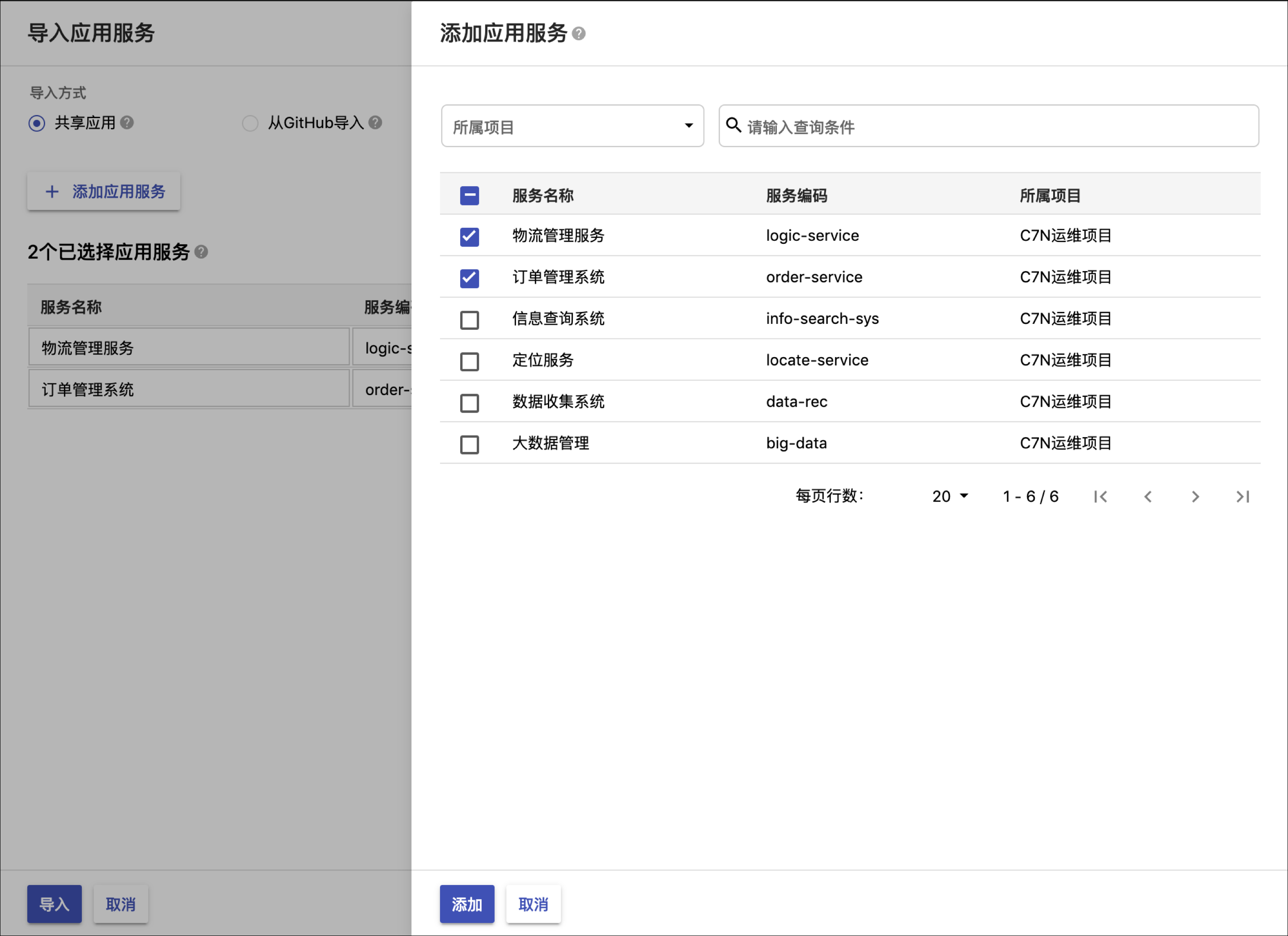Check 信息查询系统 checkbox
1288x936 pixels.
click(x=470, y=320)
